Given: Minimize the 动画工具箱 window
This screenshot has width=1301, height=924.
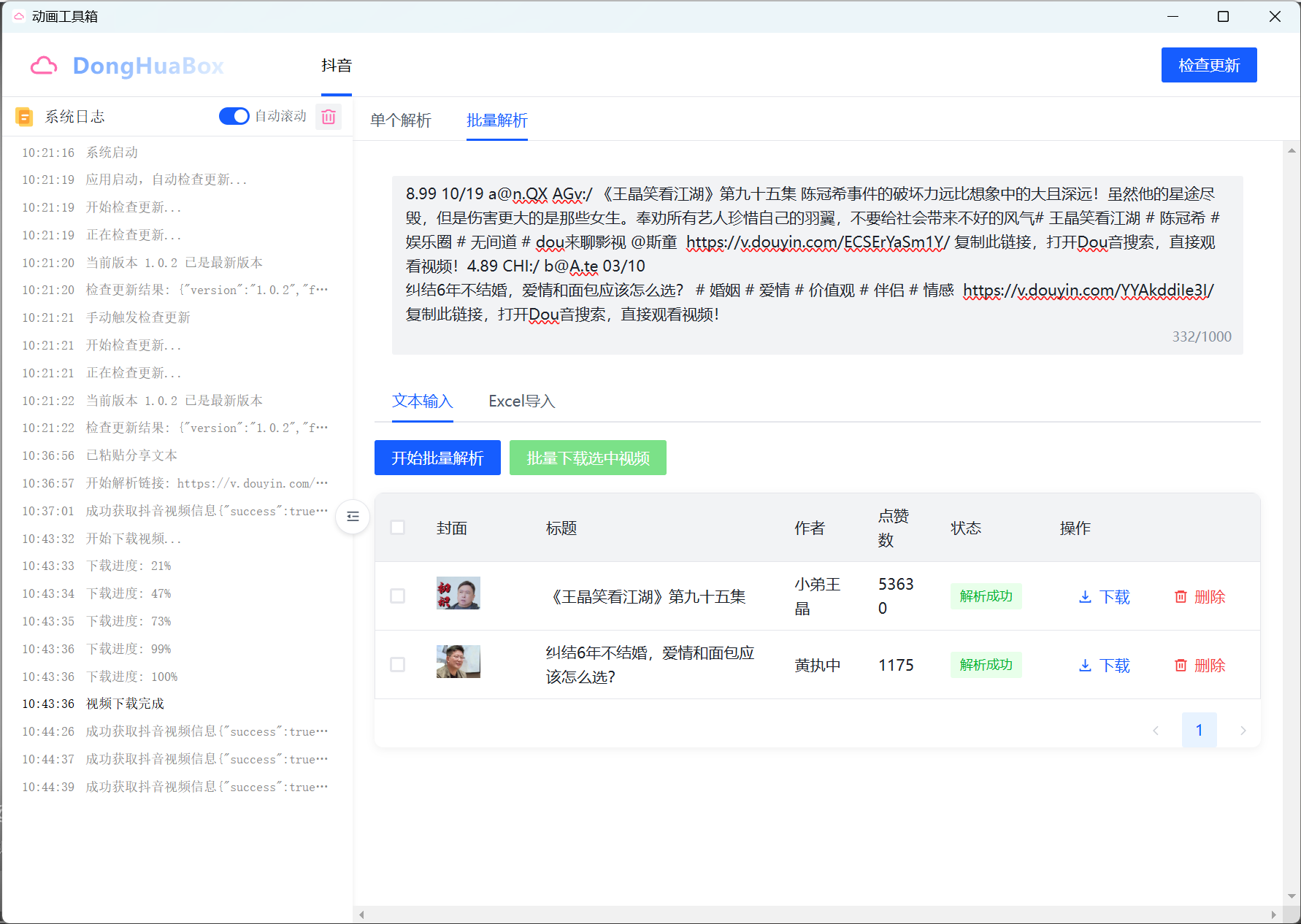Looking at the screenshot, I should point(1173,16).
